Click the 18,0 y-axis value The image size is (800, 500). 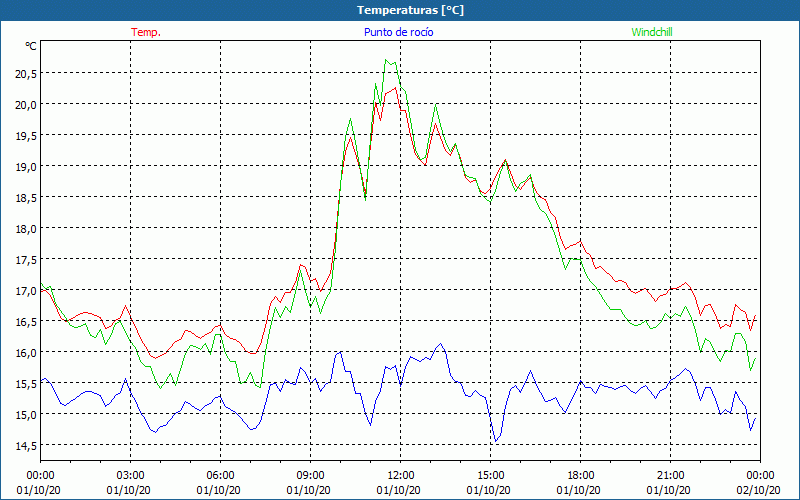pyautogui.click(x=26, y=229)
